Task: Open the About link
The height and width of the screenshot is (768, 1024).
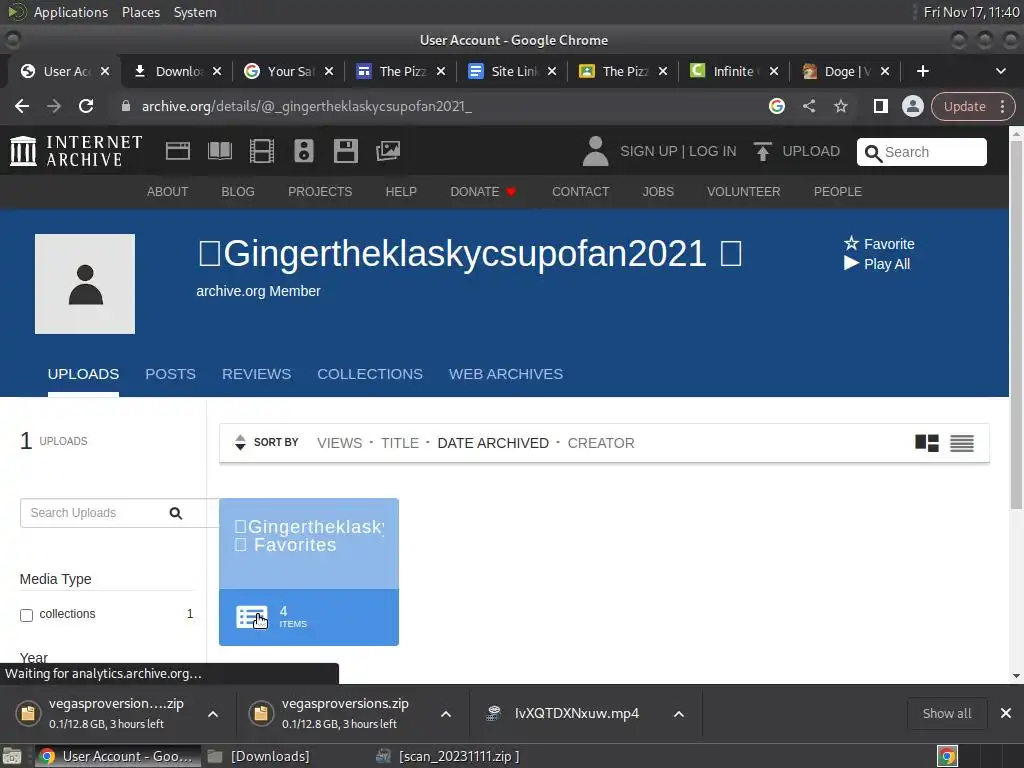Action: [x=167, y=191]
